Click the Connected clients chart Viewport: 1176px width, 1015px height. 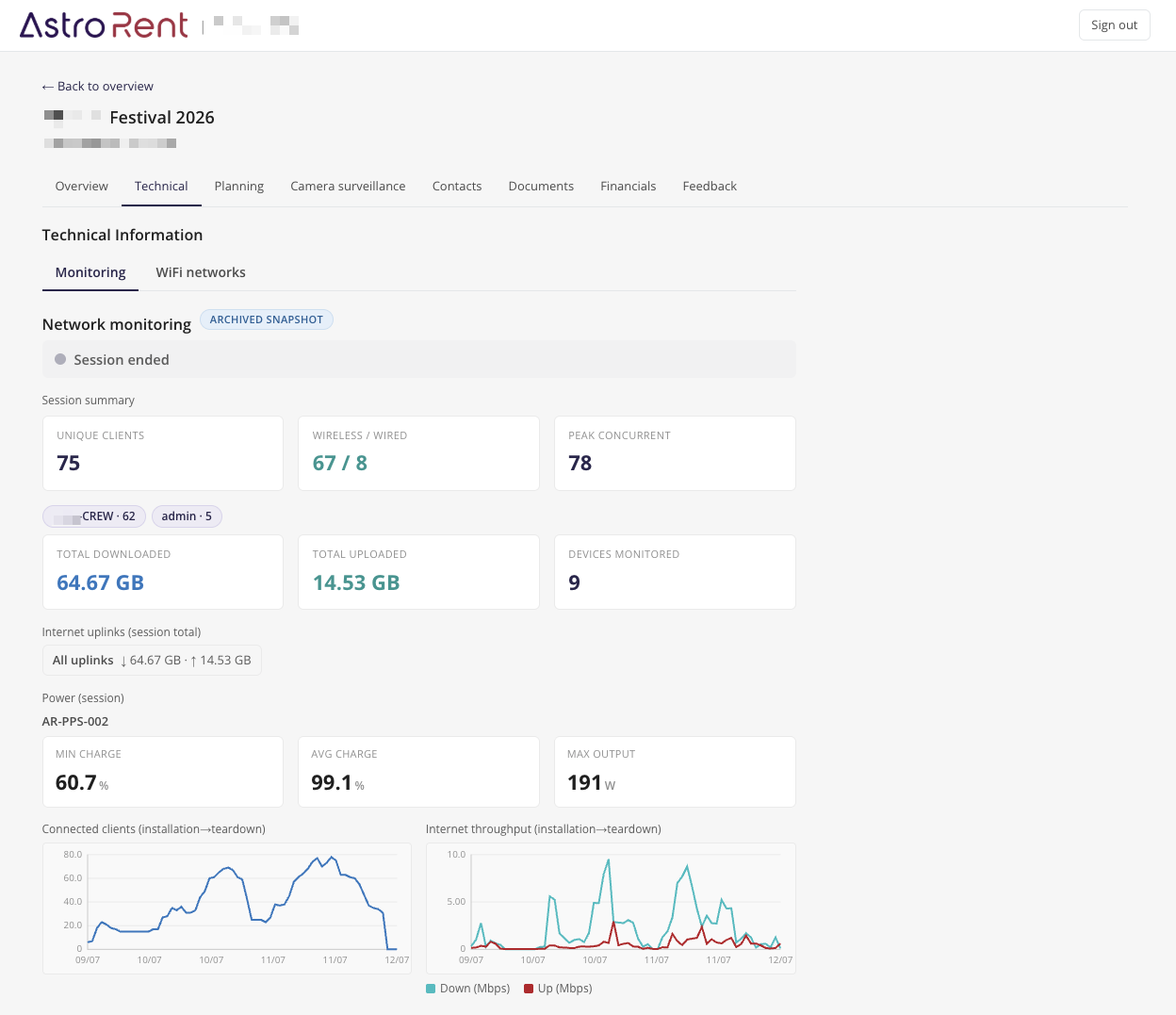point(227,909)
